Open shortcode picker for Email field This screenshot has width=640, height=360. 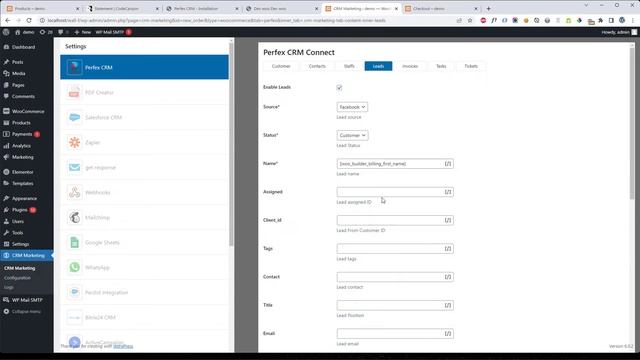[x=448, y=334]
